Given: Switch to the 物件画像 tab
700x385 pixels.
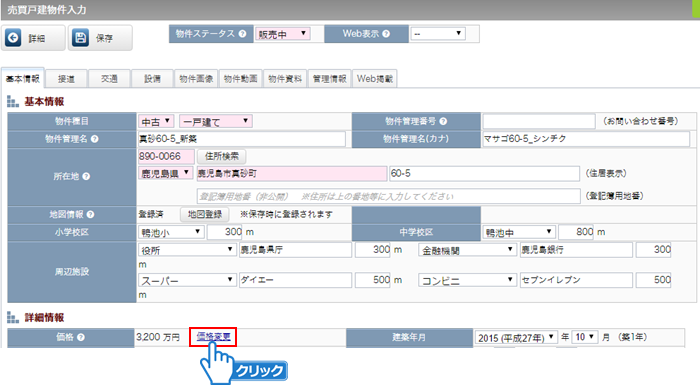Looking at the screenshot, I should pyautogui.click(x=196, y=79).
